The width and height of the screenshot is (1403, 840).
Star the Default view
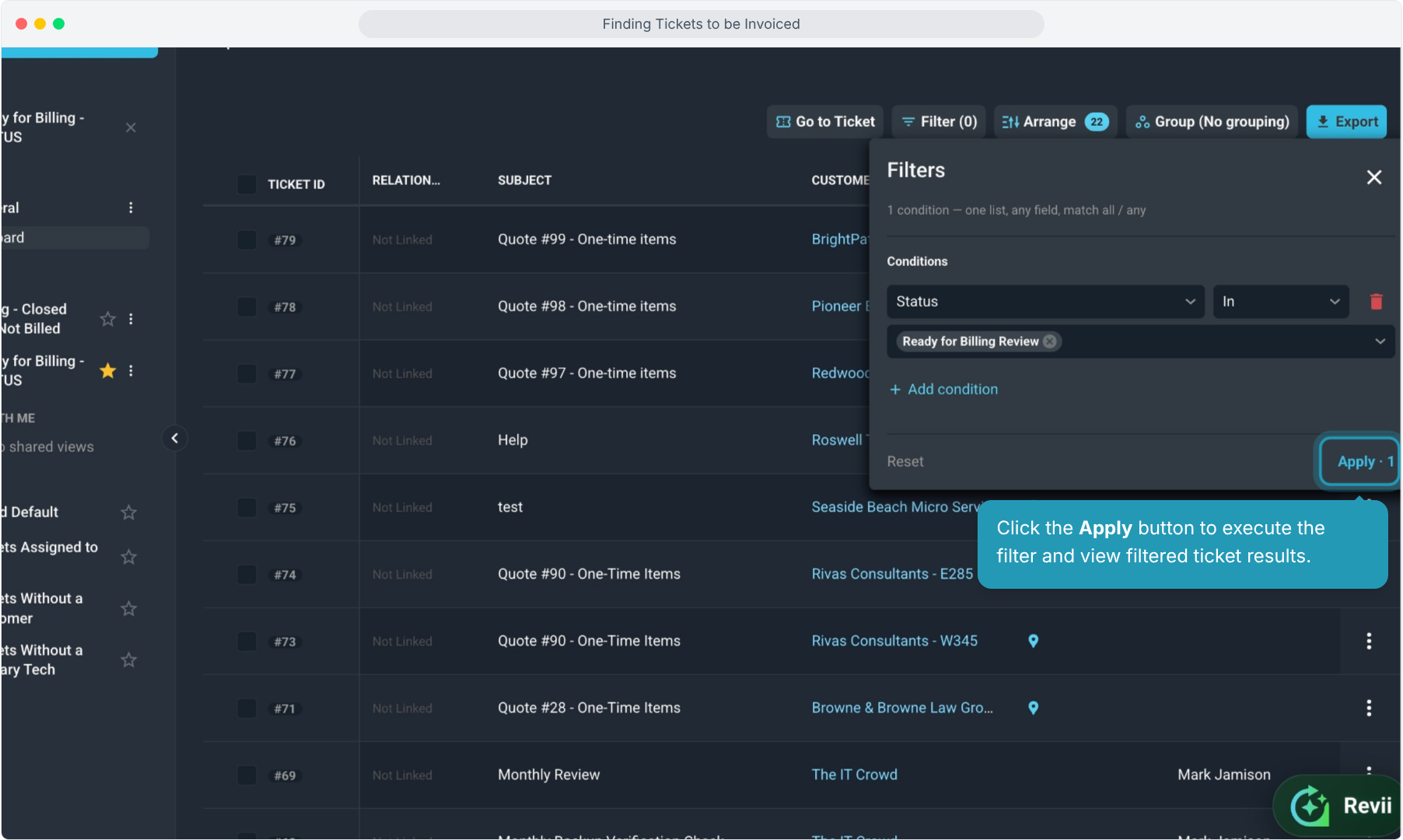[129, 513]
